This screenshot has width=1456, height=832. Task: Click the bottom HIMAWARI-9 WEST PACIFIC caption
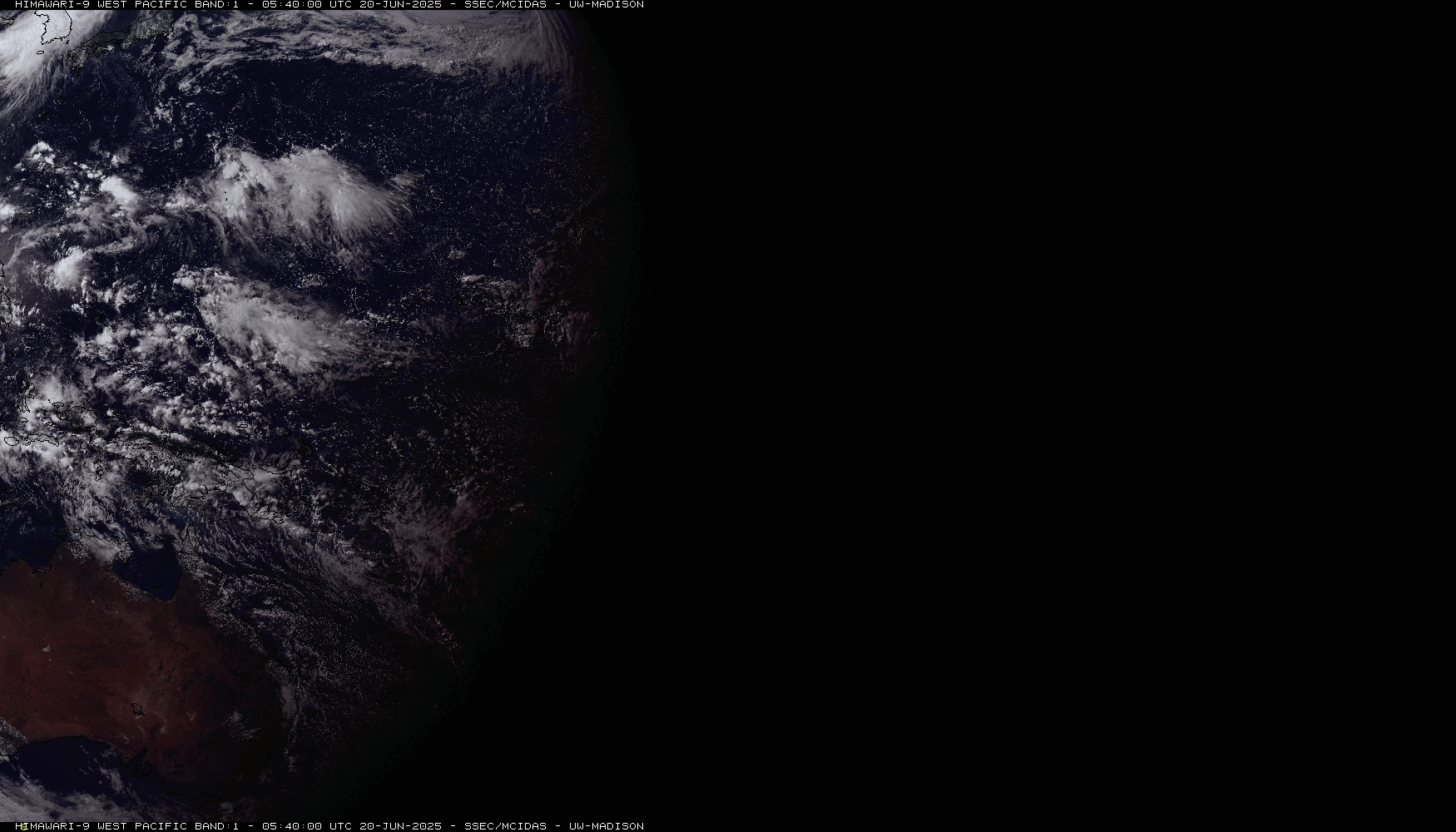(101, 826)
